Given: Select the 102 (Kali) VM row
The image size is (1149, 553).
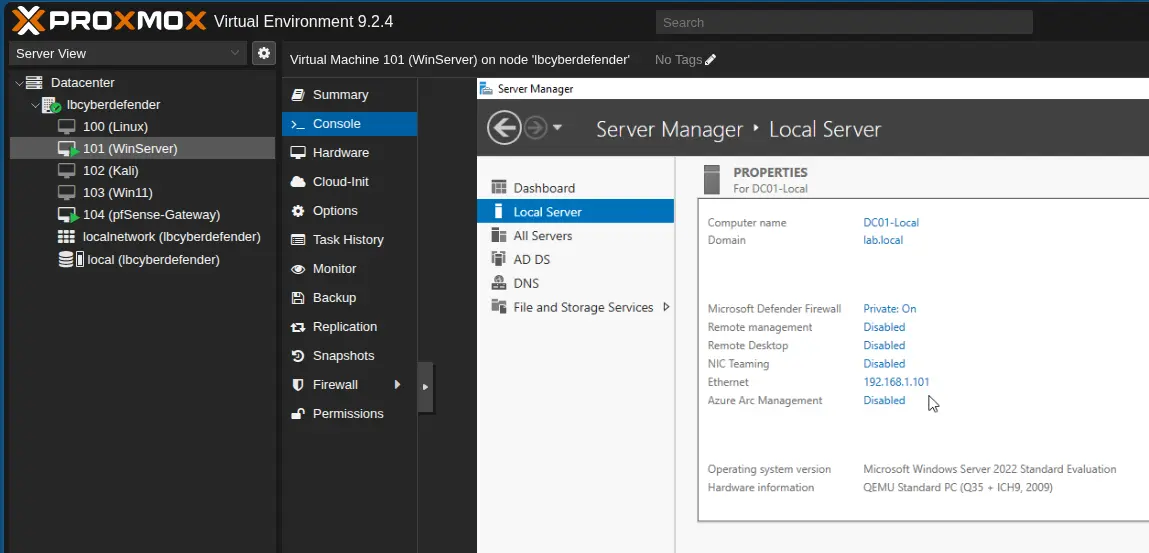Looking at the screenshot, I should point(142,171).
